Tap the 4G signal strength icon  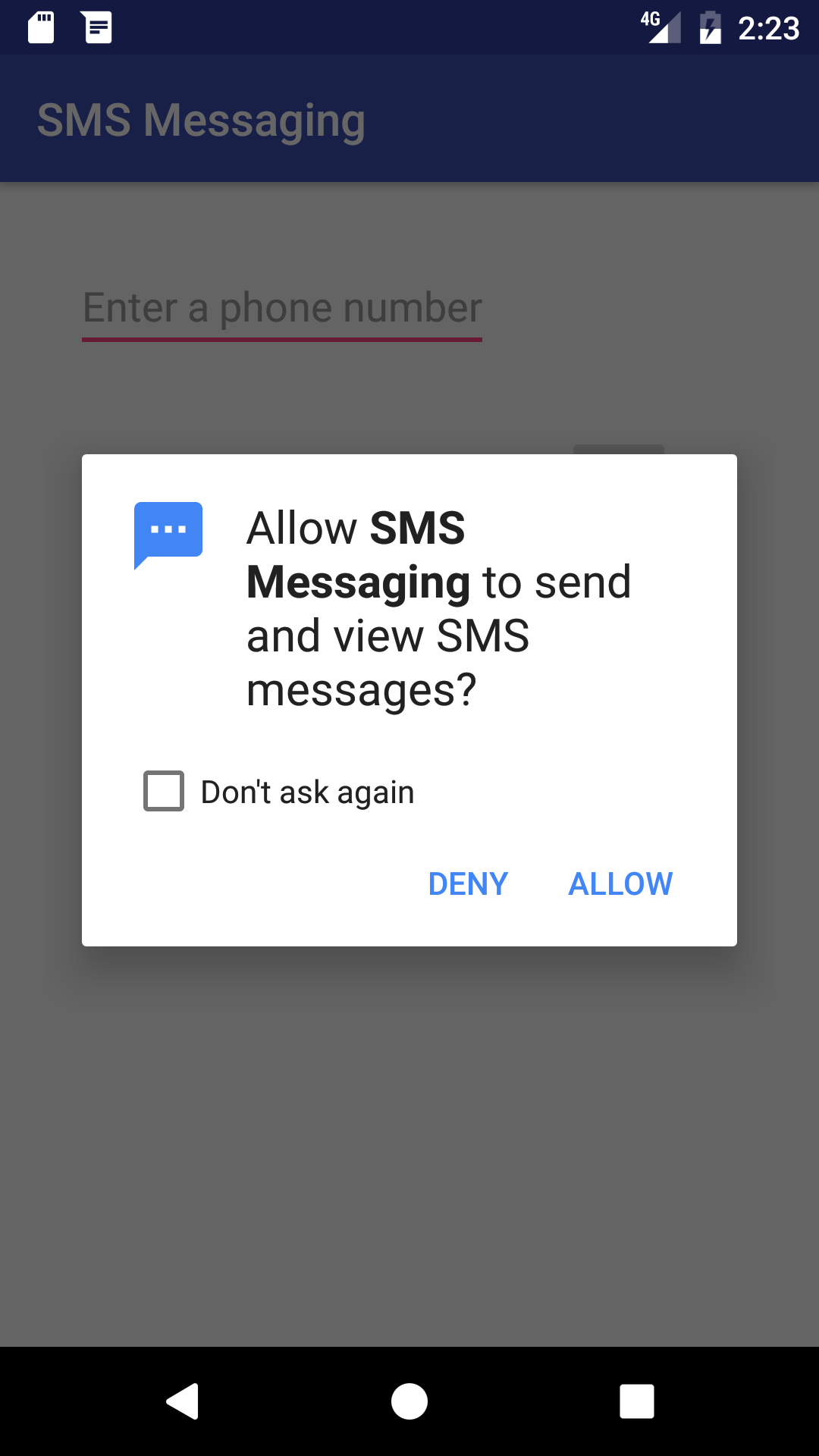[661, 27]
